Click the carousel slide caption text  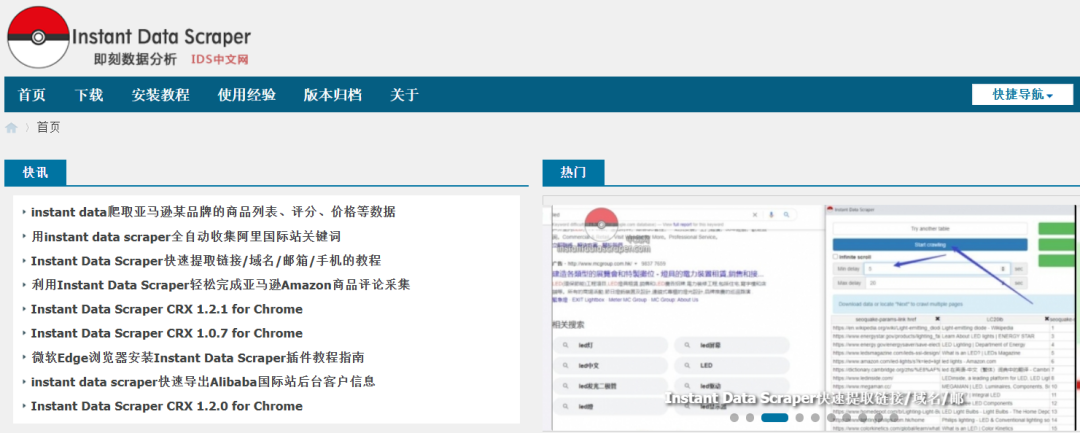pyautogui.click(x=815, y=399)
